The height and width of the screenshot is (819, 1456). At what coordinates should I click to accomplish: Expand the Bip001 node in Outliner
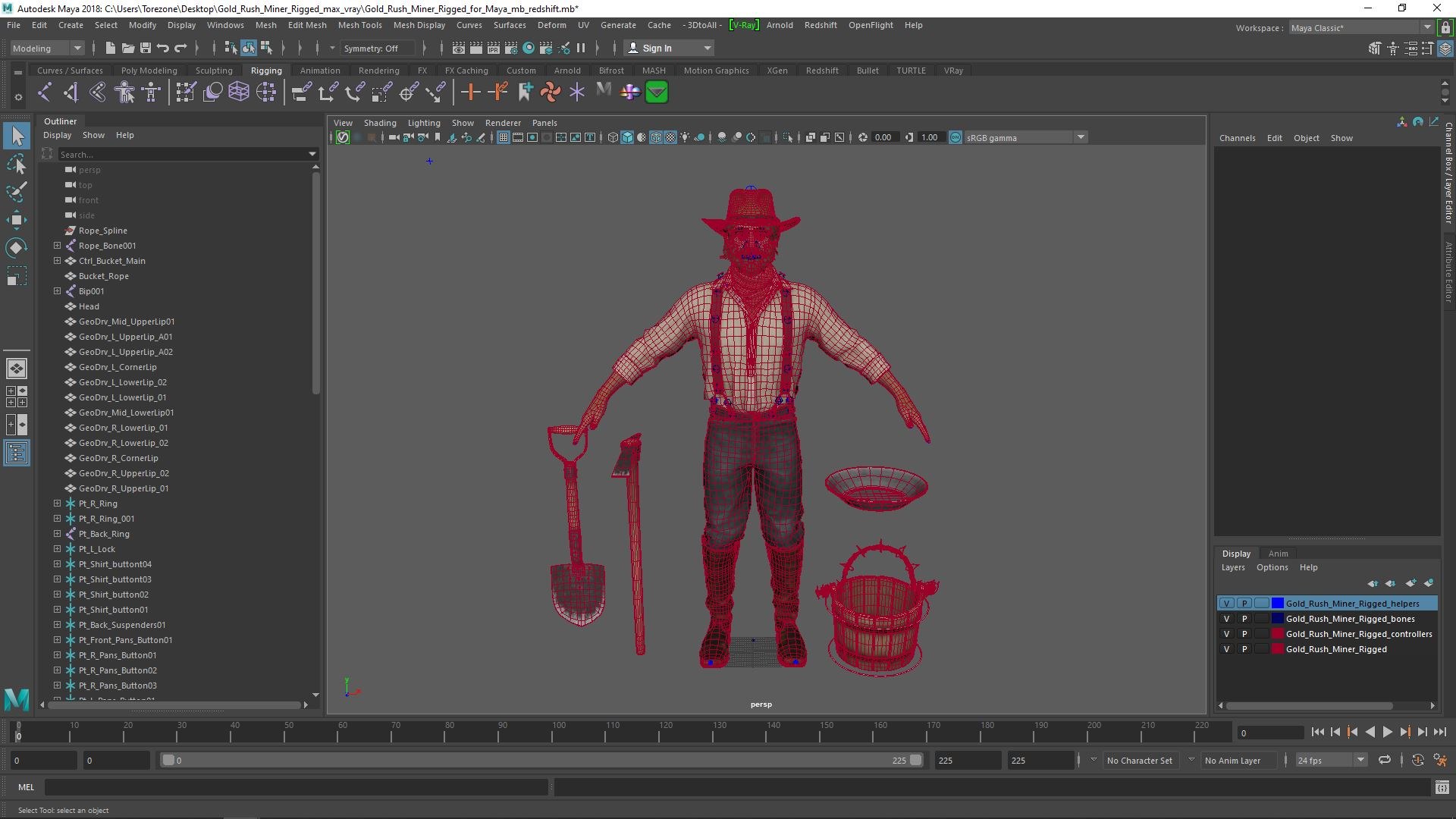57,291
